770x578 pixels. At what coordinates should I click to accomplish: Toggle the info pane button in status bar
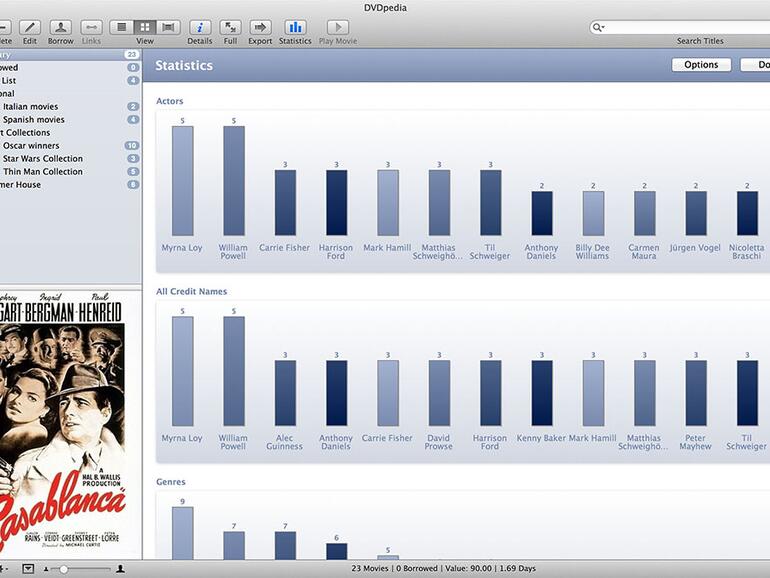pyautogui.click(x=28, y=569)
